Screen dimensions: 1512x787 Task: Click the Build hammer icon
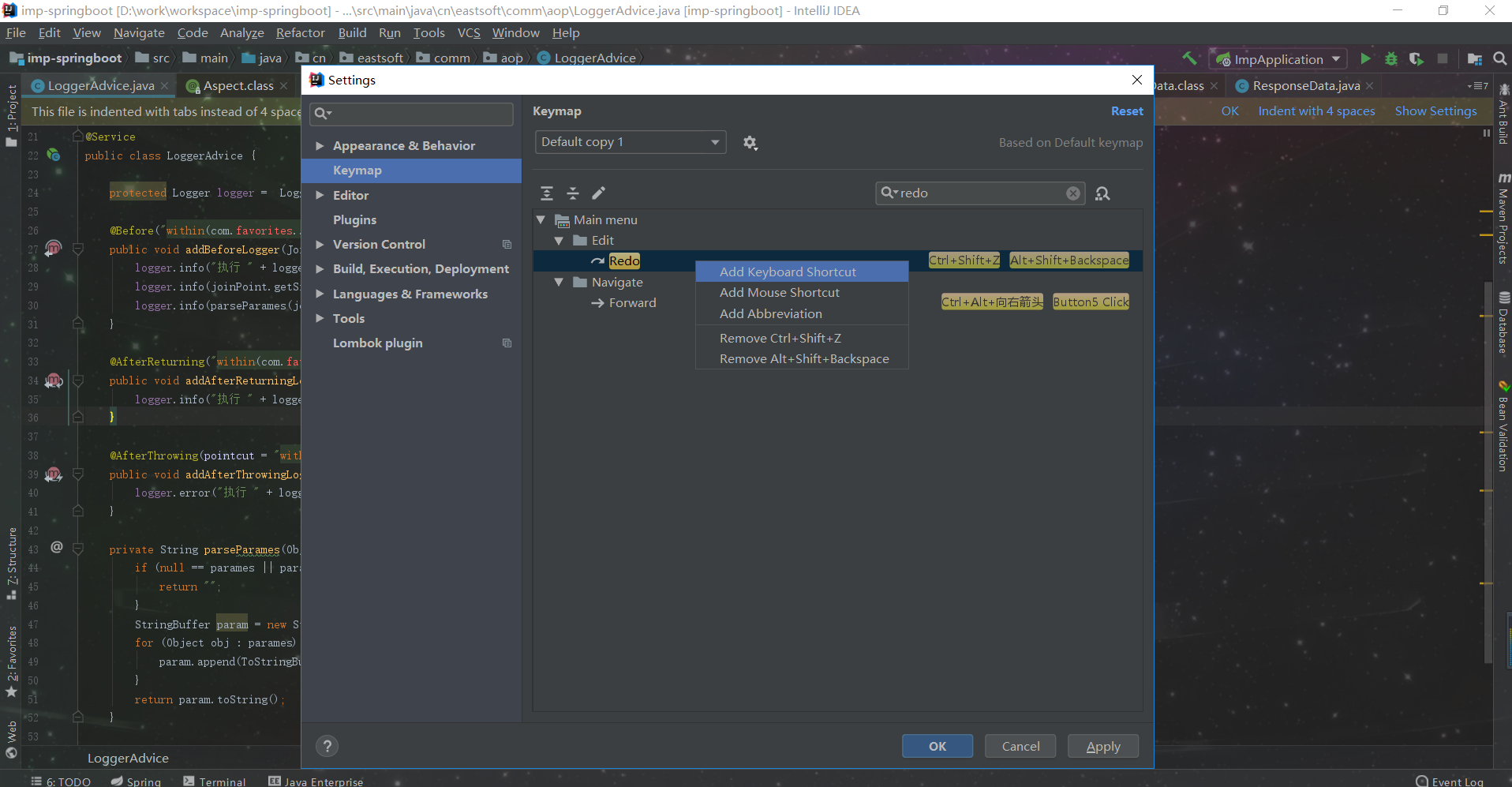1190,58
